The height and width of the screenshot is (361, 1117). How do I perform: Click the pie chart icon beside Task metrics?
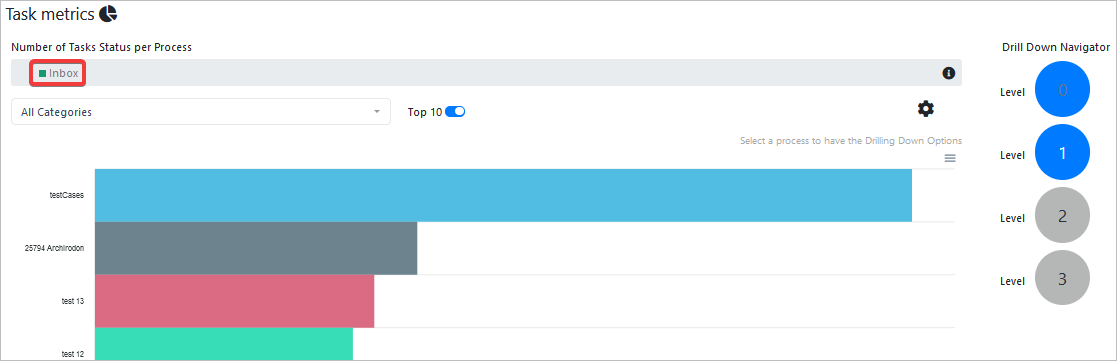click(108, 13)
